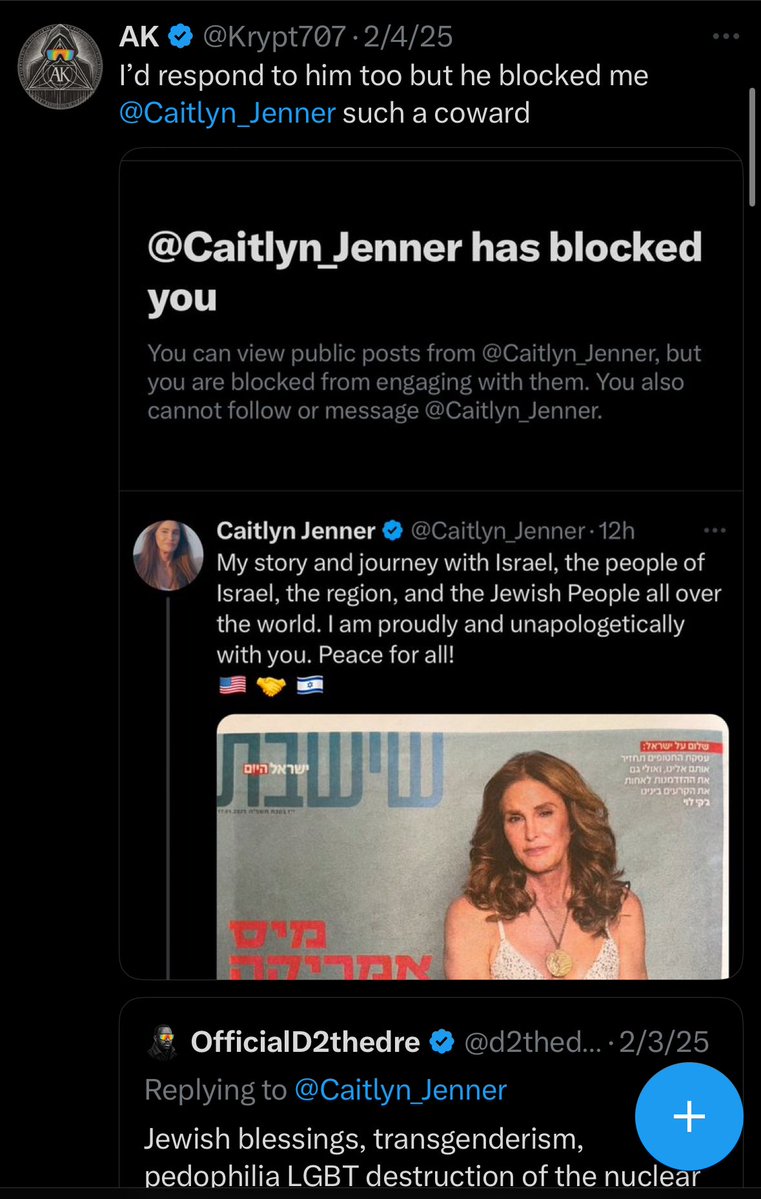Tap the 2/4/25 post date
The image size is (761, 1199).
click(410, 38)
